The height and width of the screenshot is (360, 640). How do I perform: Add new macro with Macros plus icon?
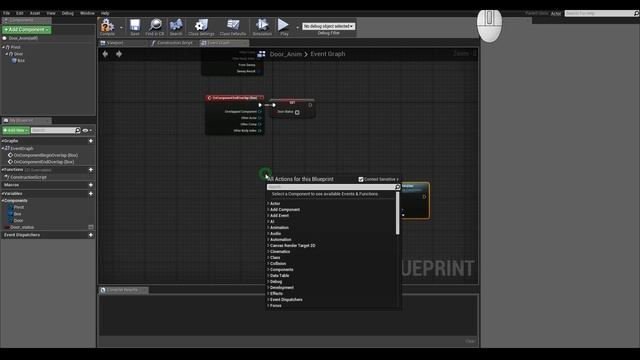91,185
